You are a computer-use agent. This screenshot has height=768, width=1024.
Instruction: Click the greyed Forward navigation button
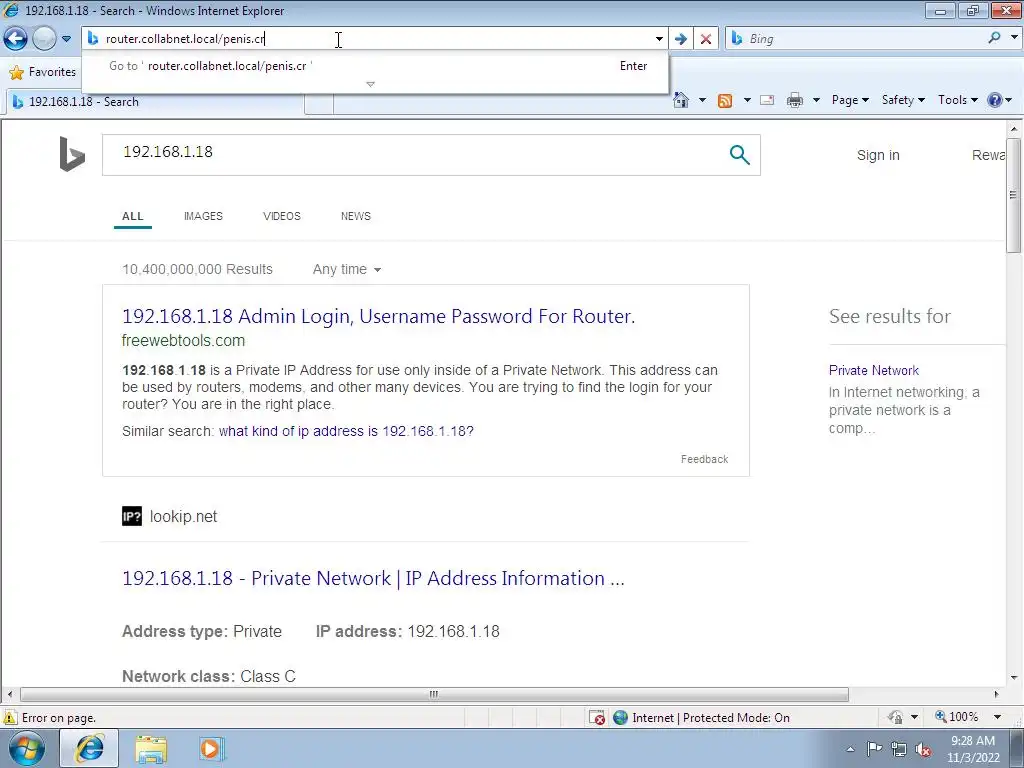coord(44,39)
